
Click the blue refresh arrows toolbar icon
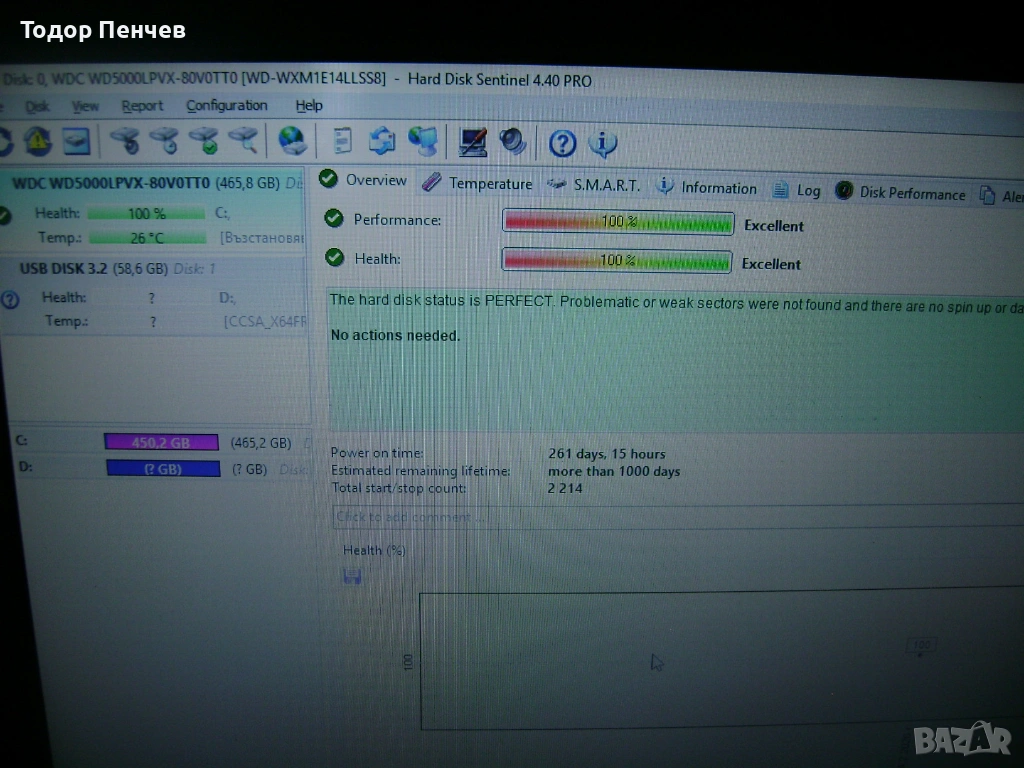click(382, 142)
